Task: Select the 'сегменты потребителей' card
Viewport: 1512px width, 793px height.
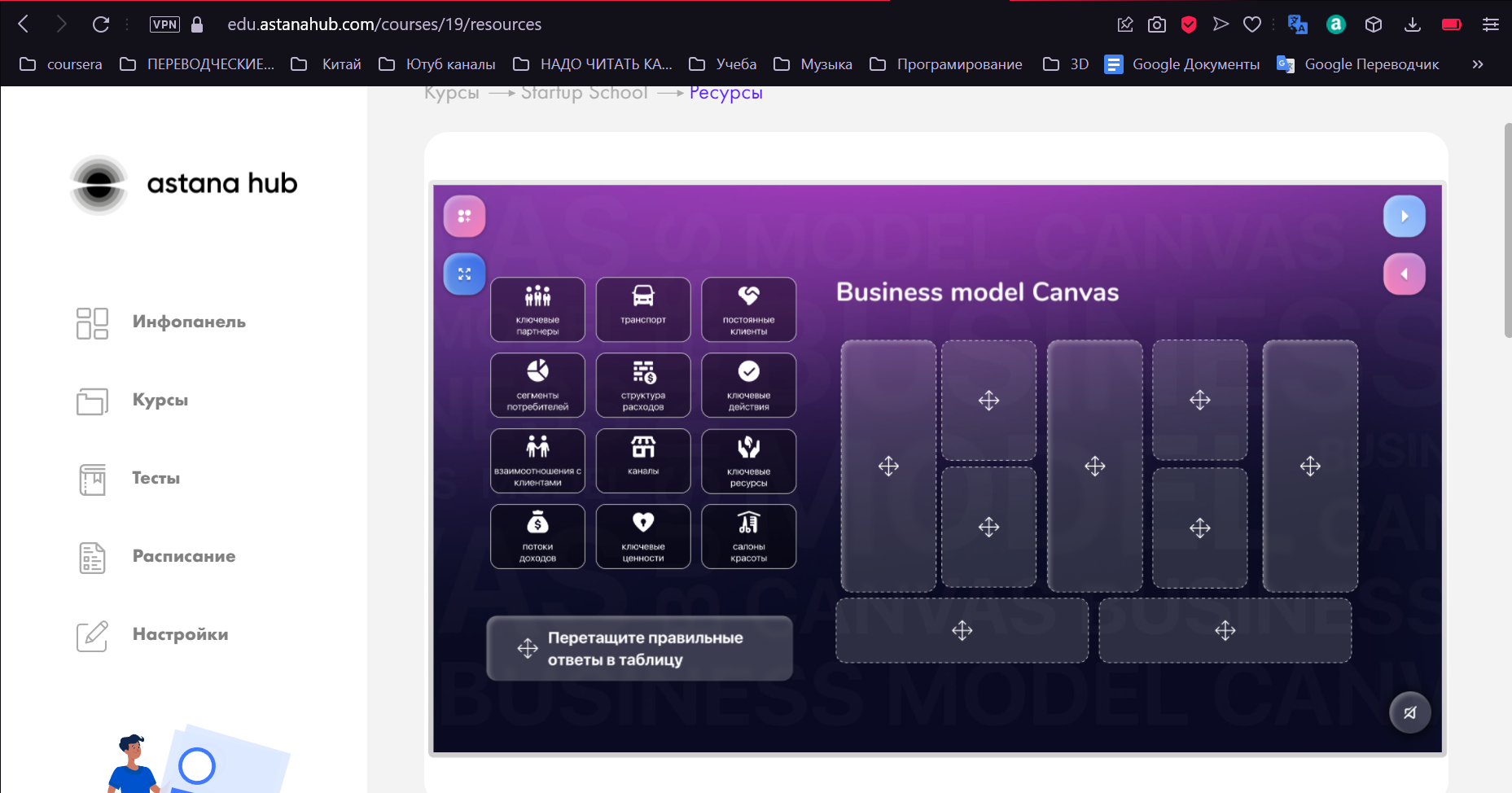Action: pos(537,385)
